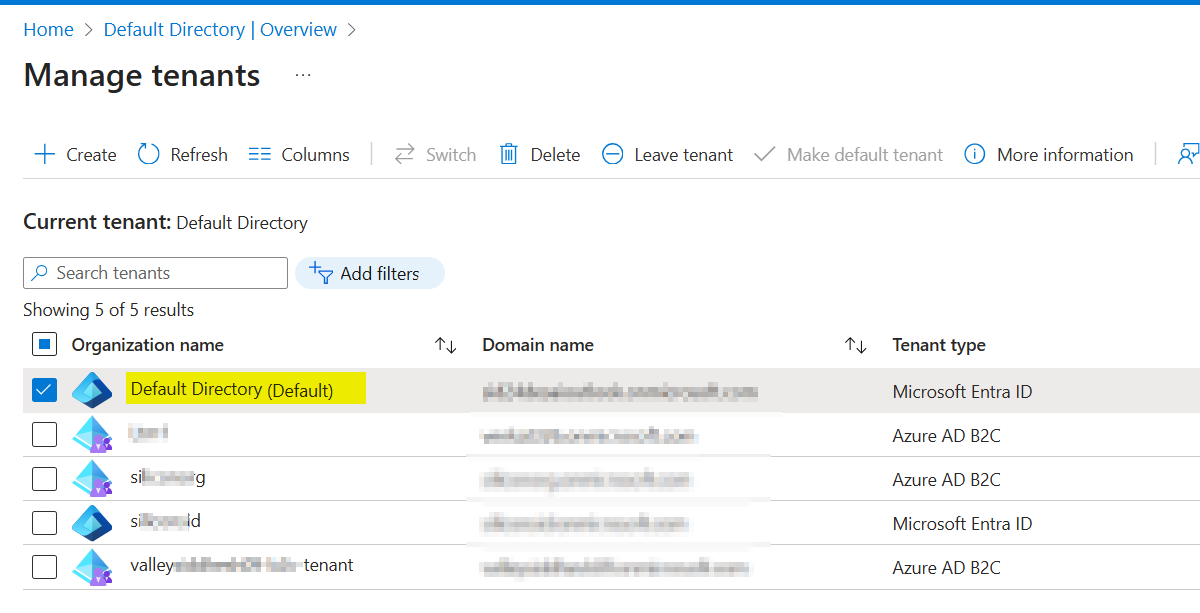Screen dimensions: 1200x613
Task: Click Microsoft Entra ID in the Default Directory row
Action: 962,391
